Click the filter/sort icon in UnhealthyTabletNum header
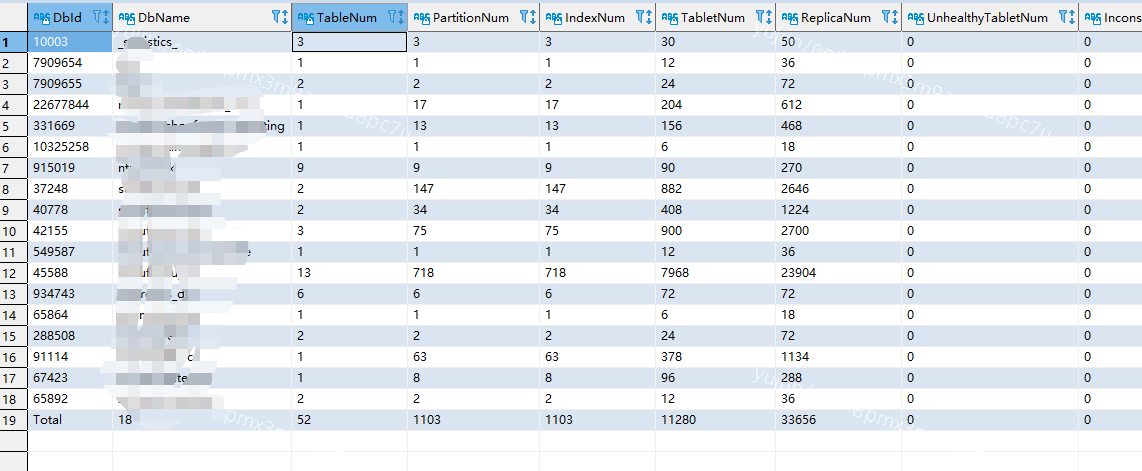The width and height of the screenshot is (1142, 471). tap(1065, 17)
